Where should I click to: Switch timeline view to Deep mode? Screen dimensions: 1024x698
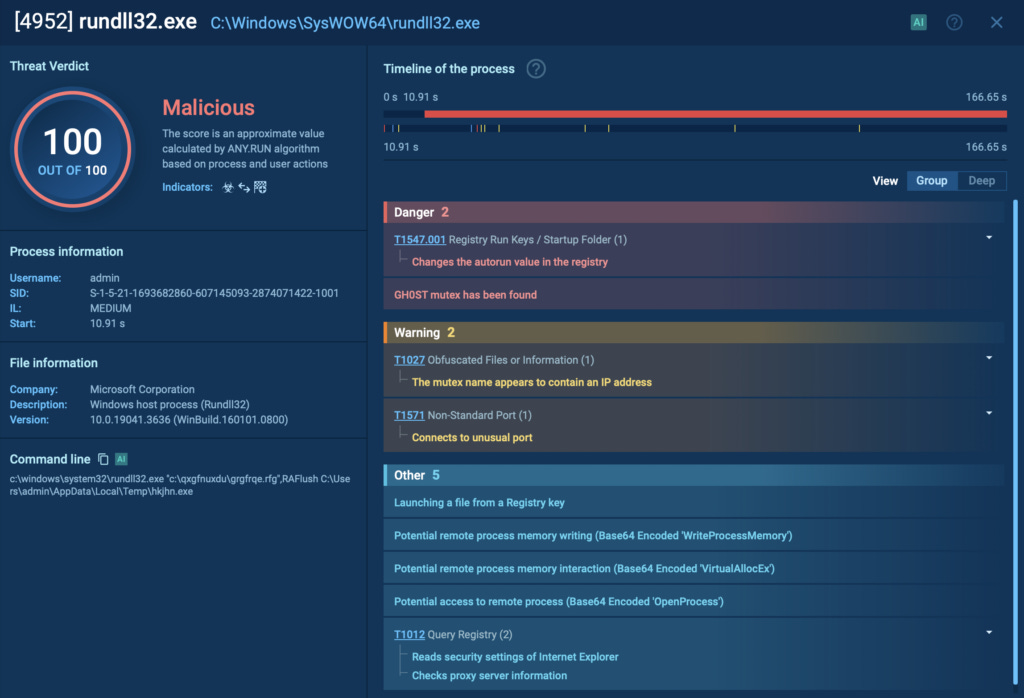(981, 180)
